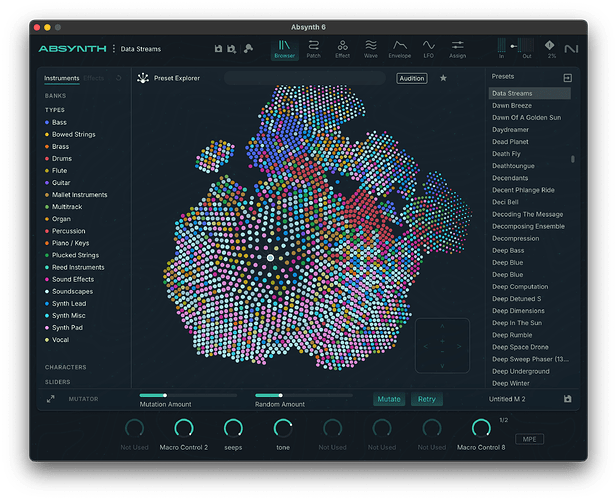The image size is (616, 500).
Task: Toggle the Bowed Strings type filter
Action: click(70, 134)
